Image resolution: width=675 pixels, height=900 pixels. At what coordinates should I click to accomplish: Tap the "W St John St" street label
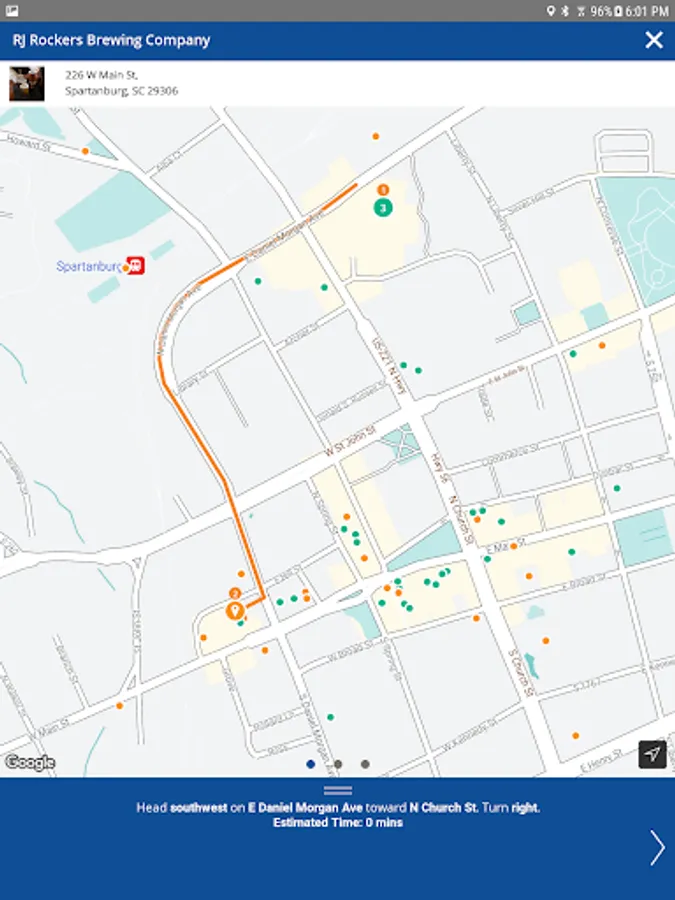350,441
